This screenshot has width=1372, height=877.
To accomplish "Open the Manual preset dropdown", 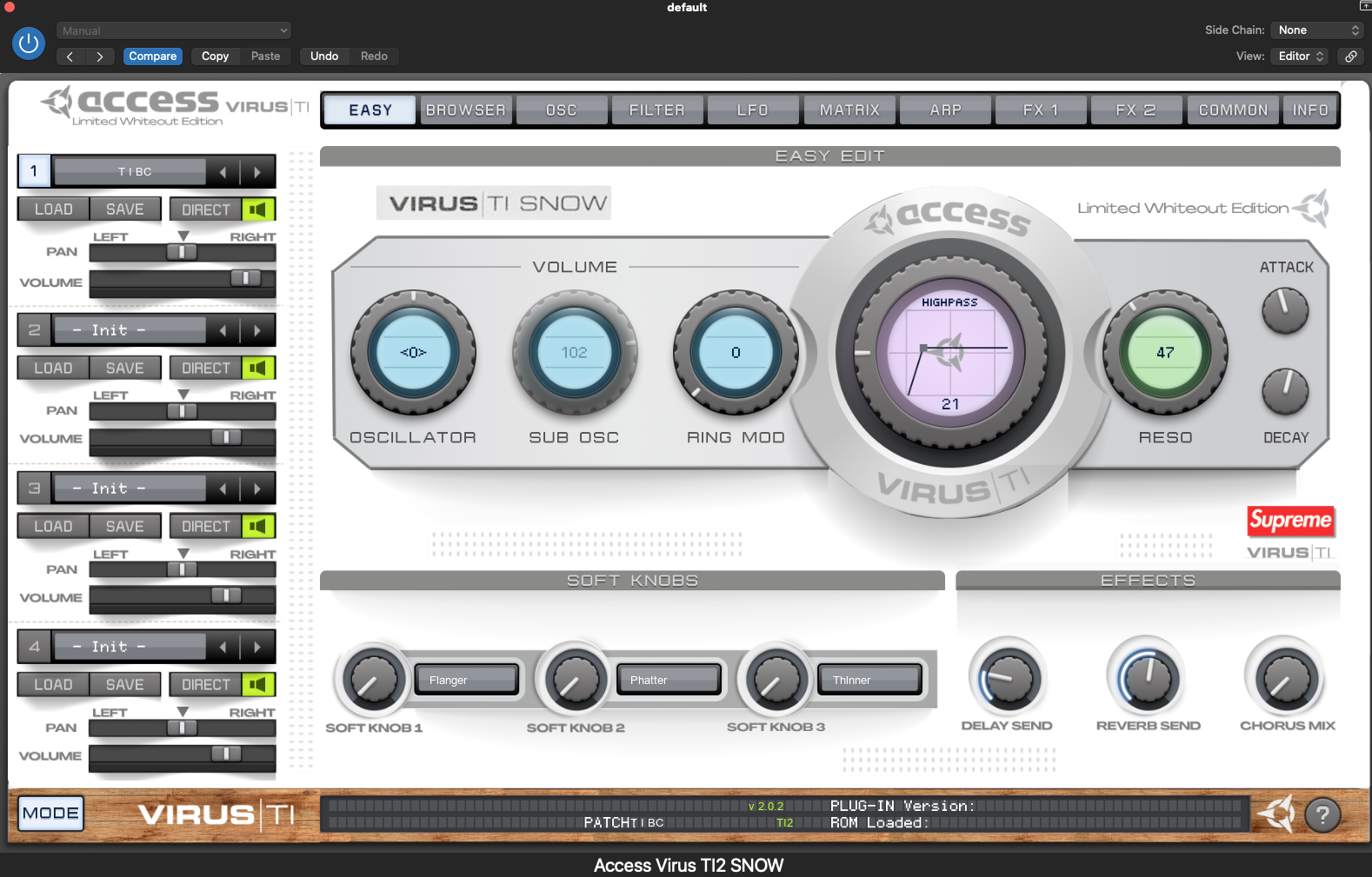I will pyautogui.click(x=174, y=30).
